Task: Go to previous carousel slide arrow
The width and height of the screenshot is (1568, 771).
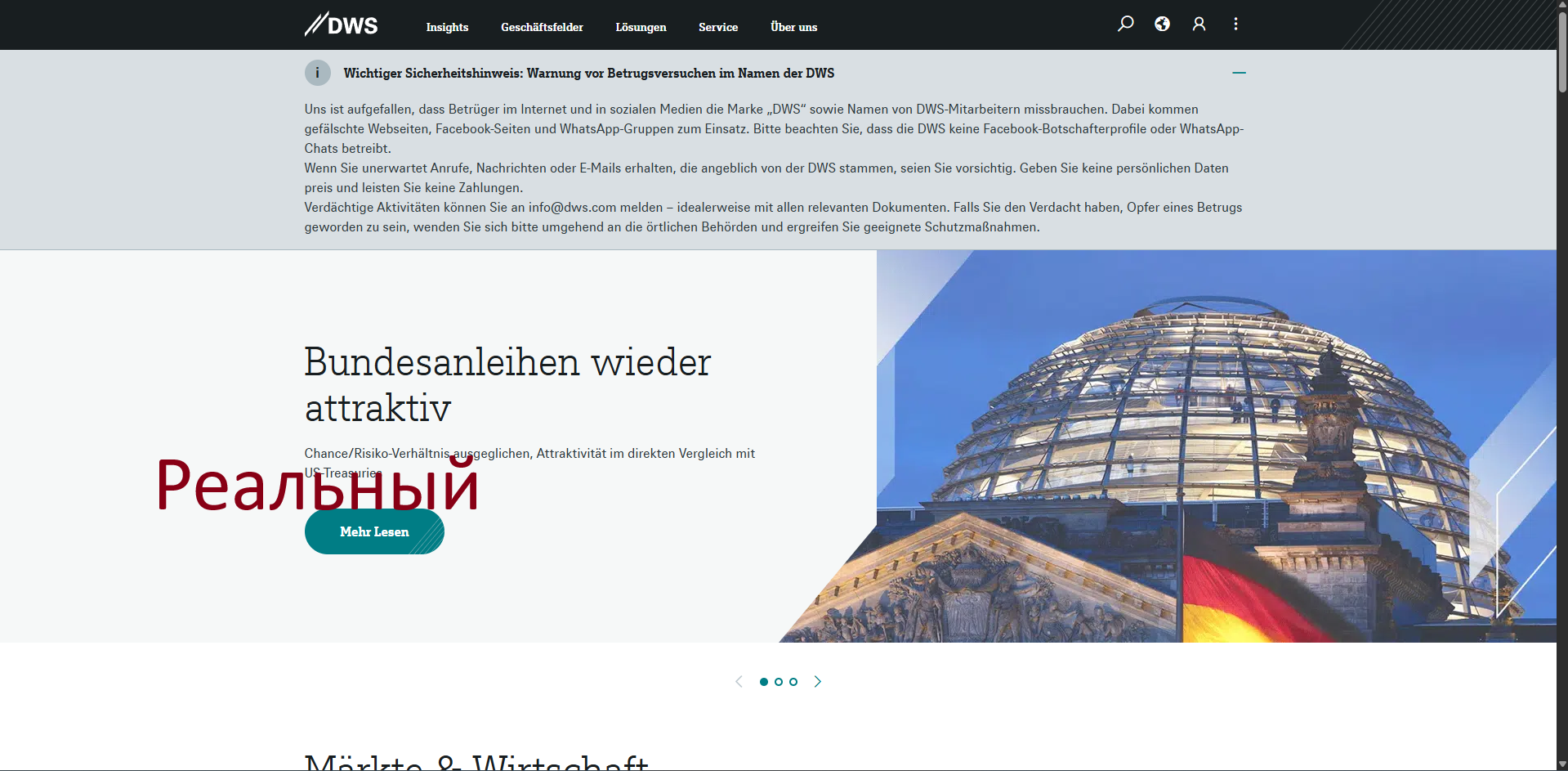Action: click(x=739, y=681)
